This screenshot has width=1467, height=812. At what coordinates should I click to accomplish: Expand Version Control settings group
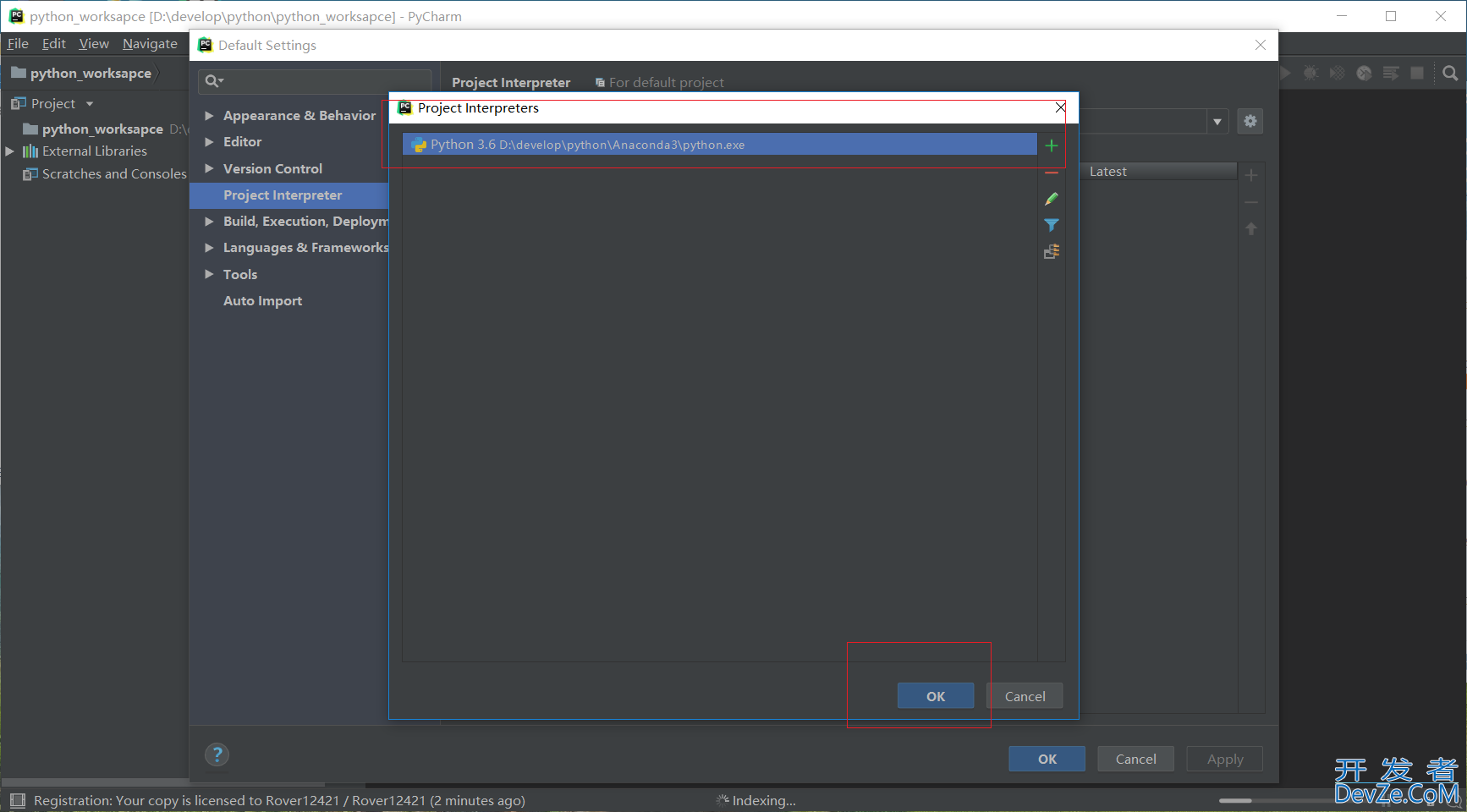coord(209,168)
